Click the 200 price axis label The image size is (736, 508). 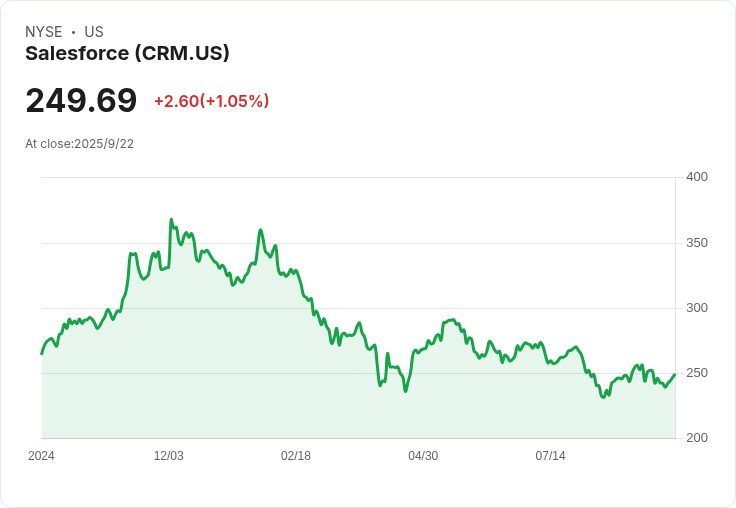click(x=697, y=438)
